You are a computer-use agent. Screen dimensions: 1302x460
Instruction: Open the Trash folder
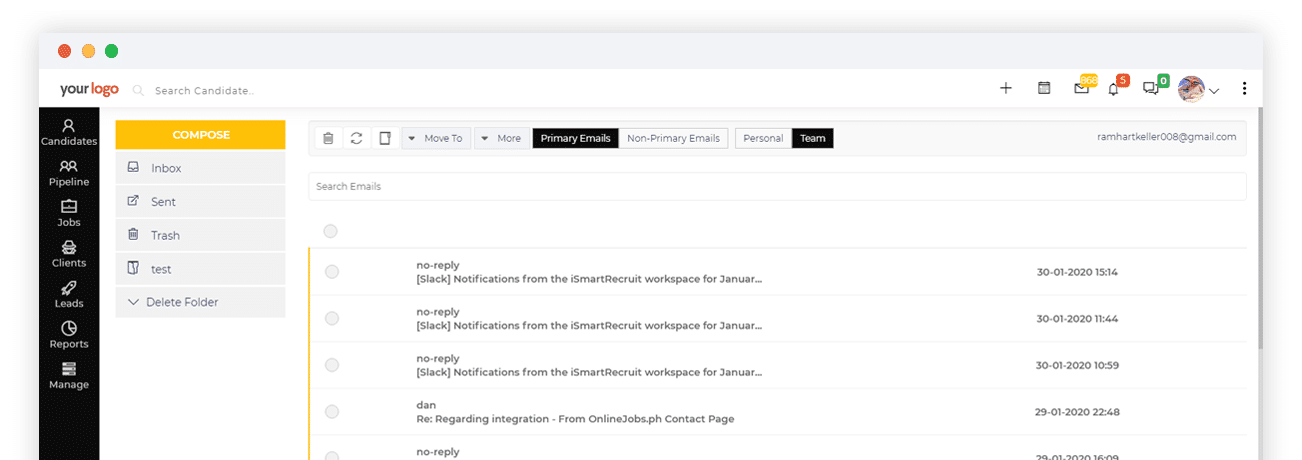tap(200, 235)
